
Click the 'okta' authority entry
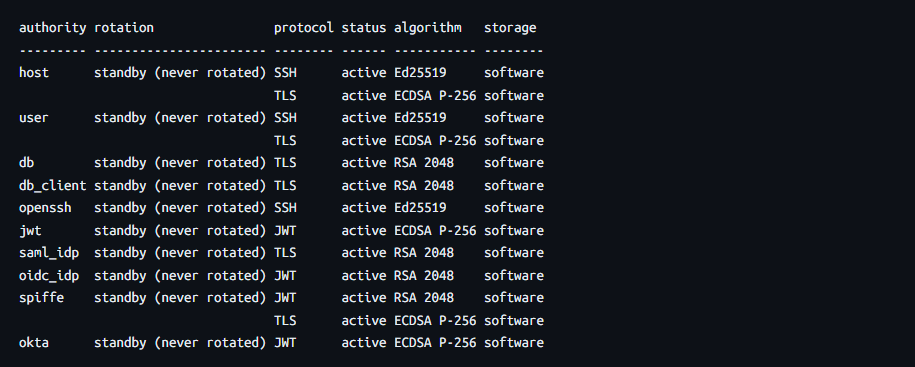pyautogui.click(x=34, y=342)
